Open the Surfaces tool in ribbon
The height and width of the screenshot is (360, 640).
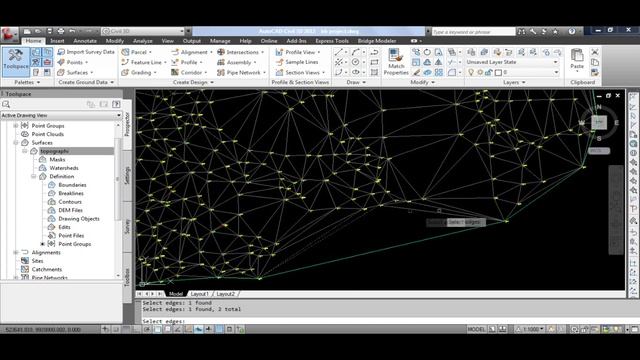pos(76,72)
